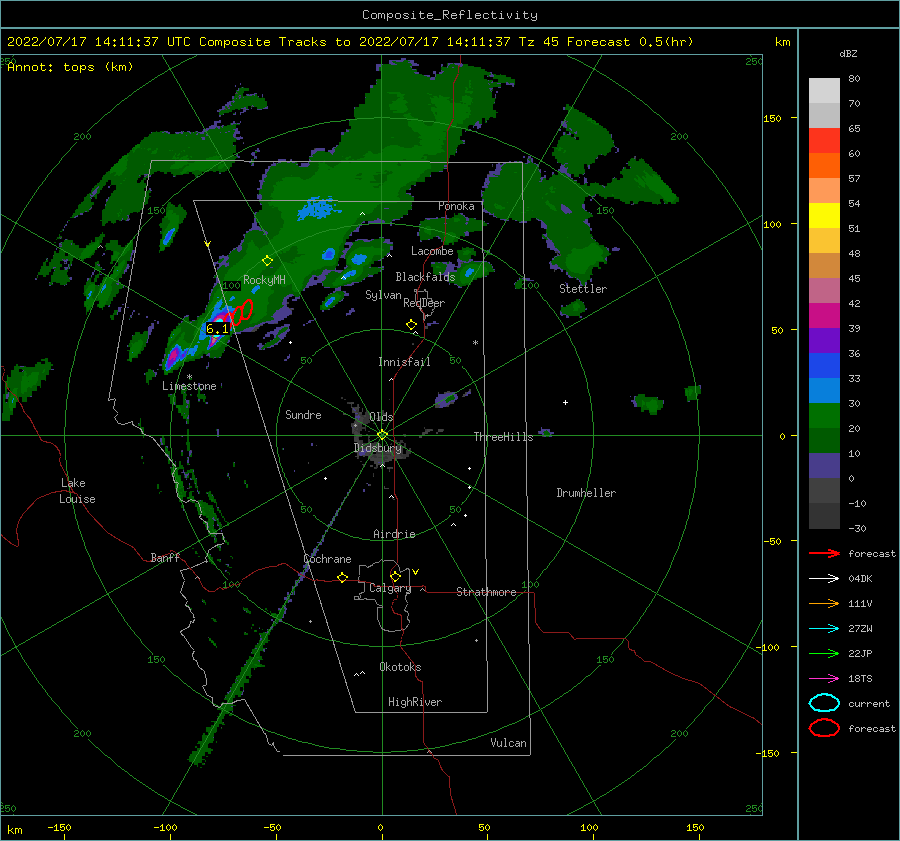Click the 18TS legend text
900x841 pixels.
860,679
